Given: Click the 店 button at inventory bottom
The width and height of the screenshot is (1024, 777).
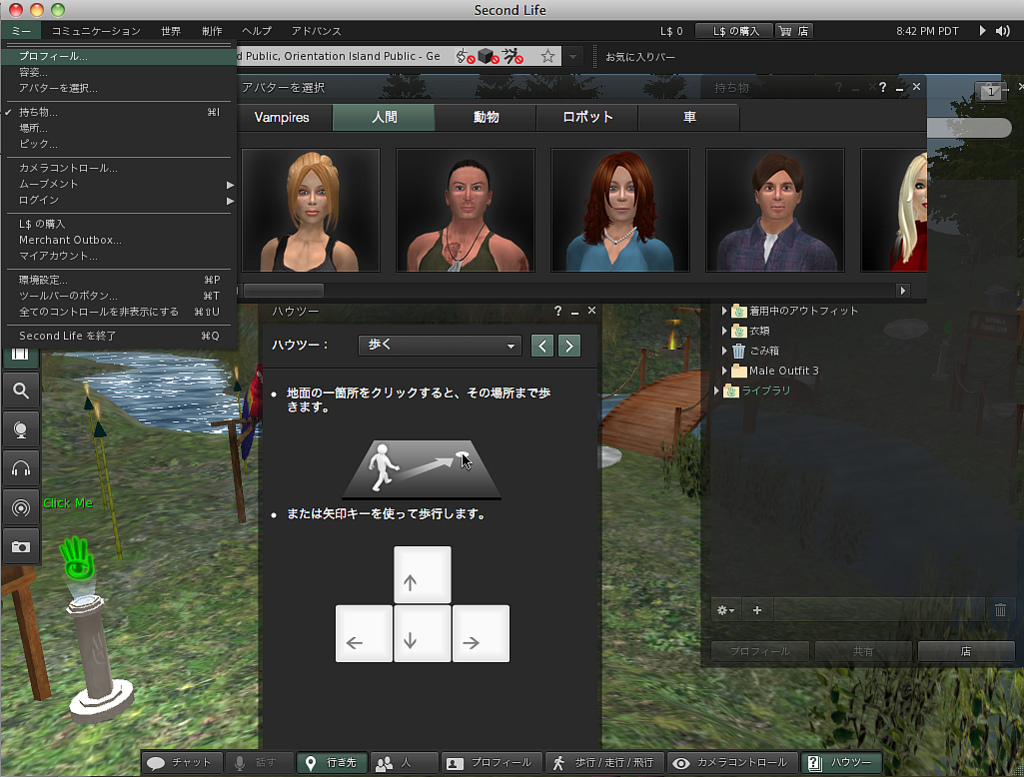Looking at the screenshot, I should pos(966,651).
